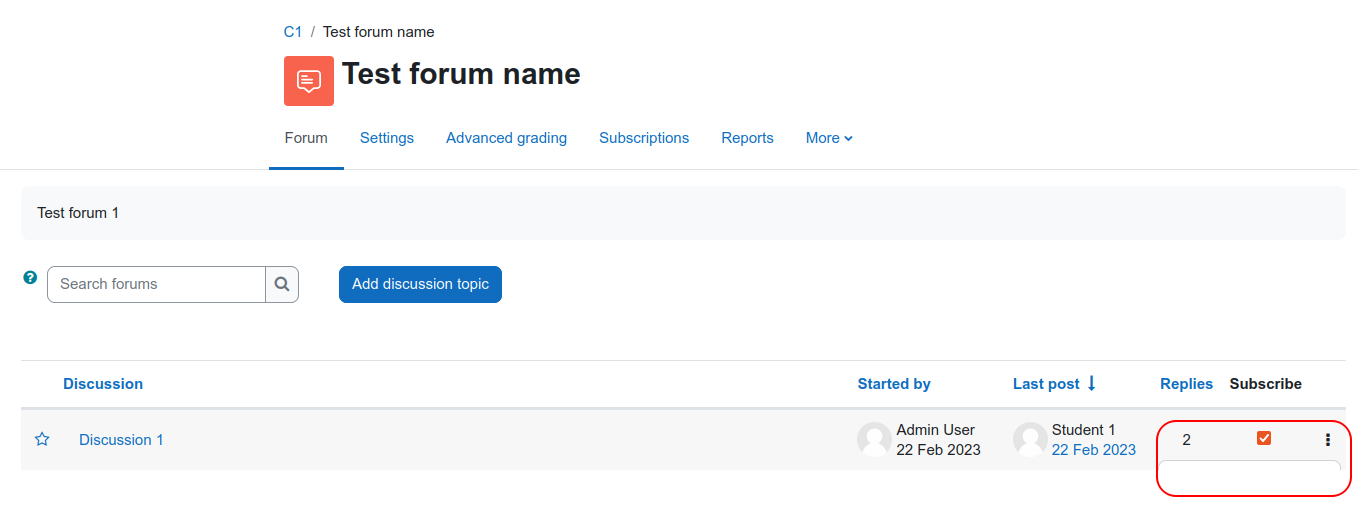The height and width of the screenshot is (505, 1358).
Task: Go to C1 course breadcrumb
Action: (293, 32)
